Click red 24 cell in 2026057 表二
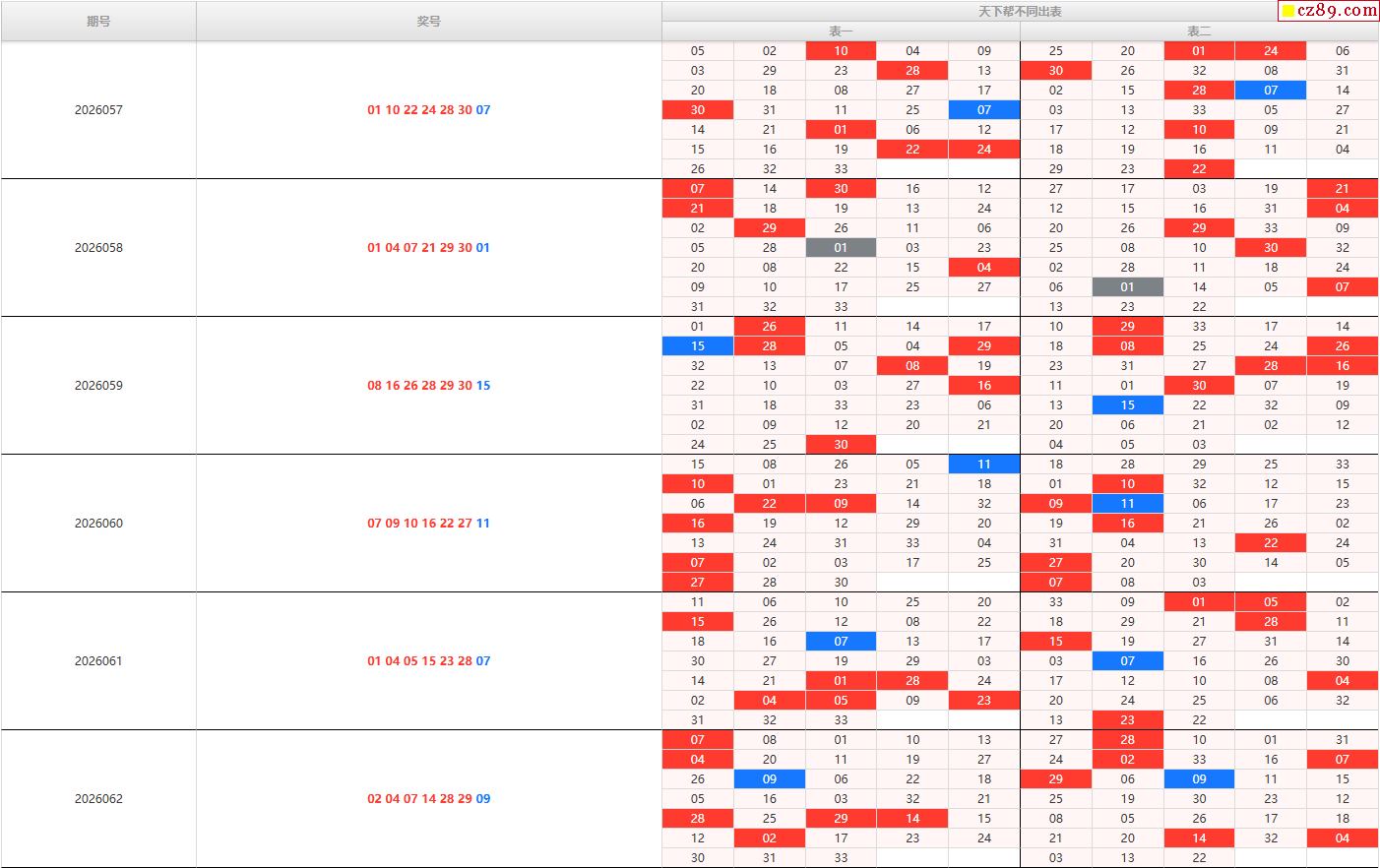Screen dimensions: 1380x868 click(x=1271, y=51)
